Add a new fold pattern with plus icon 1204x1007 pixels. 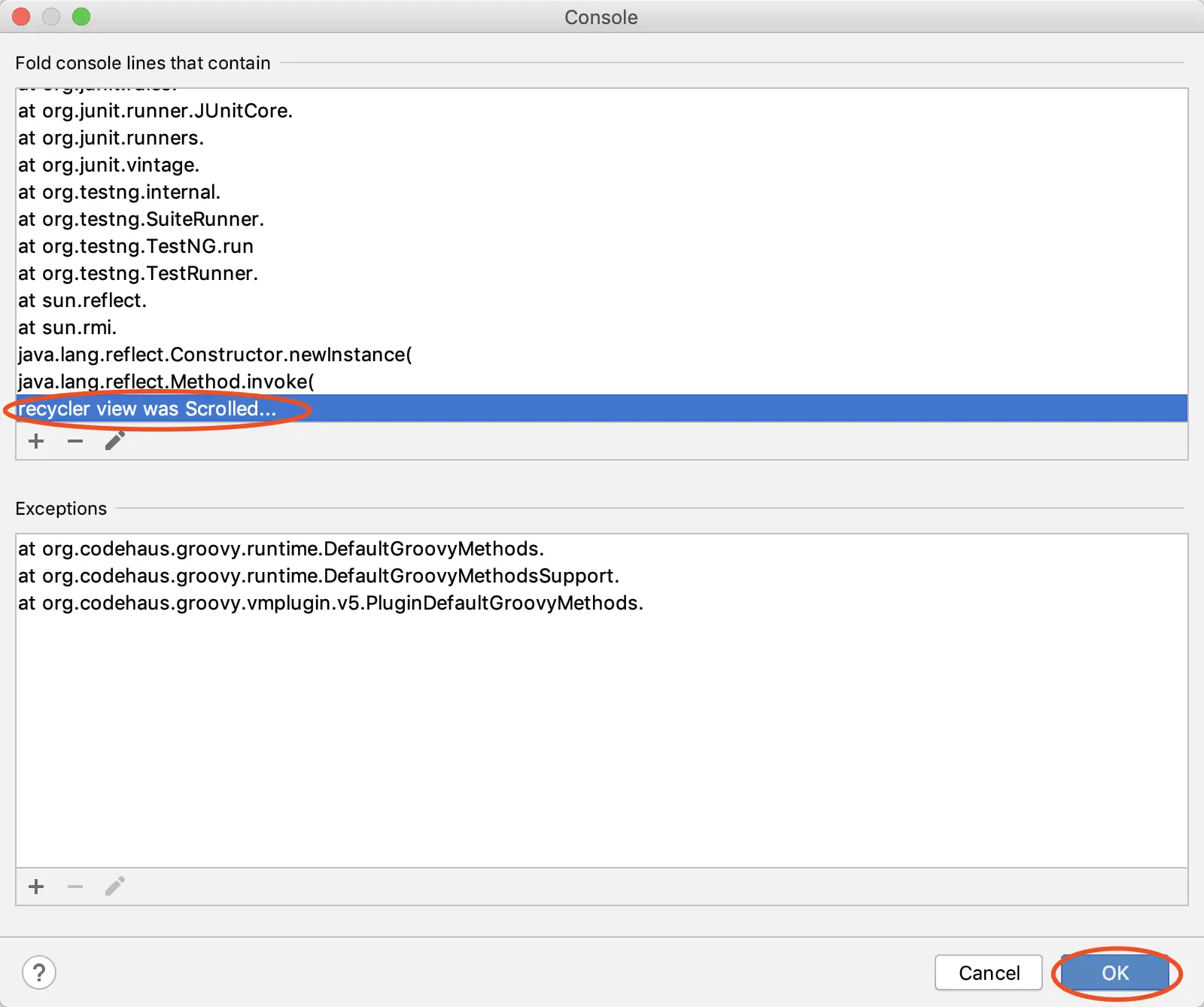tap(36, 441)
